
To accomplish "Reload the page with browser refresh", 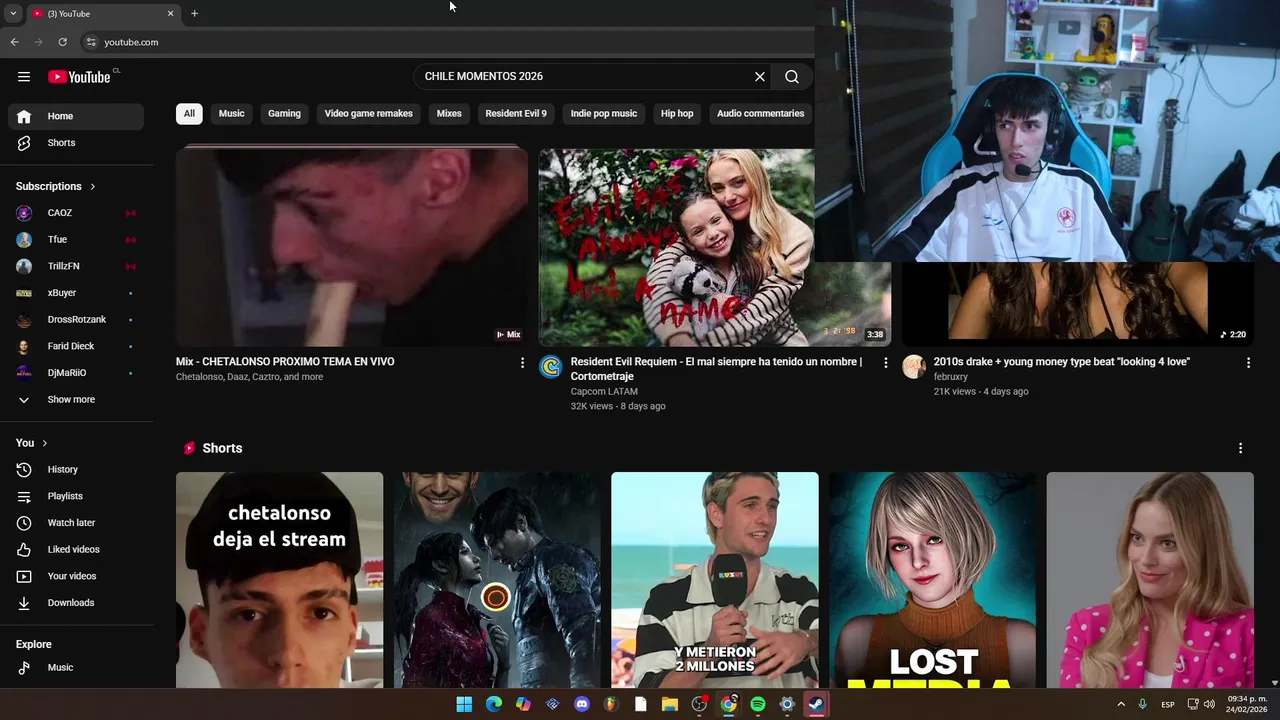I will tap(62, 42).
